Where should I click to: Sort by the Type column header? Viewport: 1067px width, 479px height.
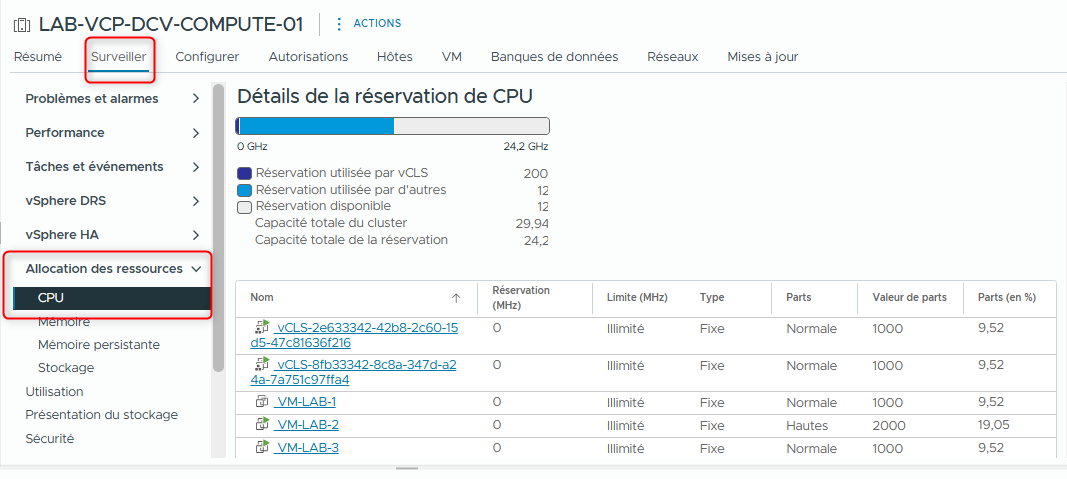point(712,297)
